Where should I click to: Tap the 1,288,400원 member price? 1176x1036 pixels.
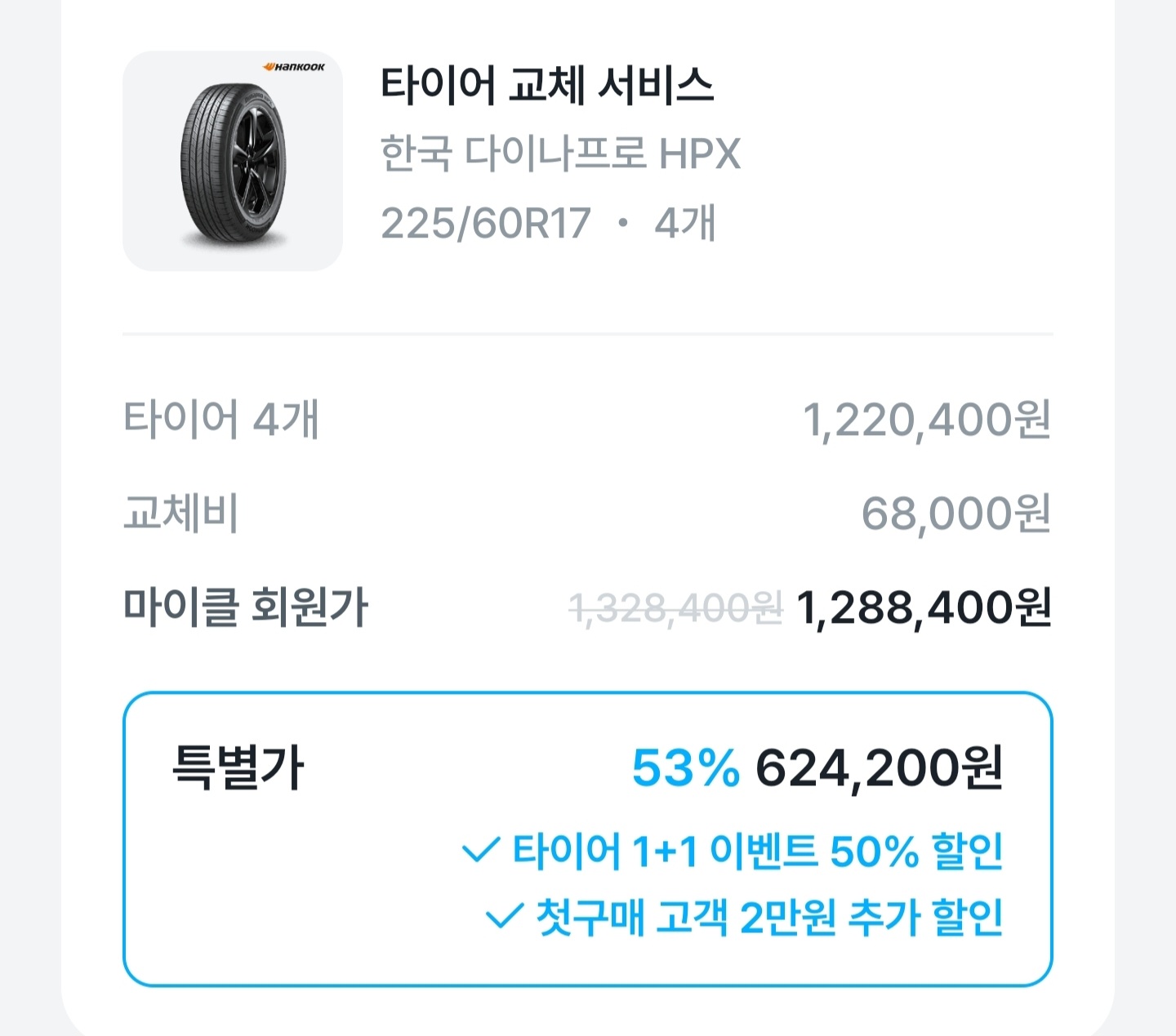click(924, 608)
